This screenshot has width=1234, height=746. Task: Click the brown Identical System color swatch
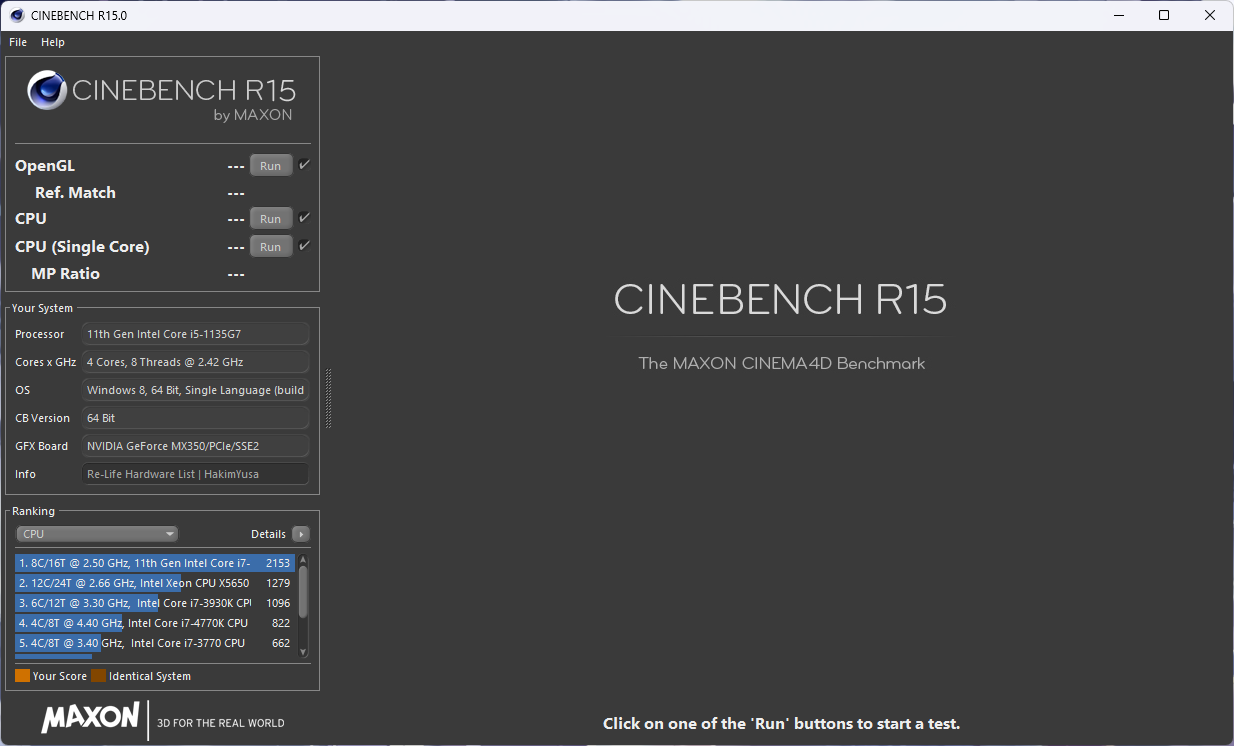[x=98, y=676]
